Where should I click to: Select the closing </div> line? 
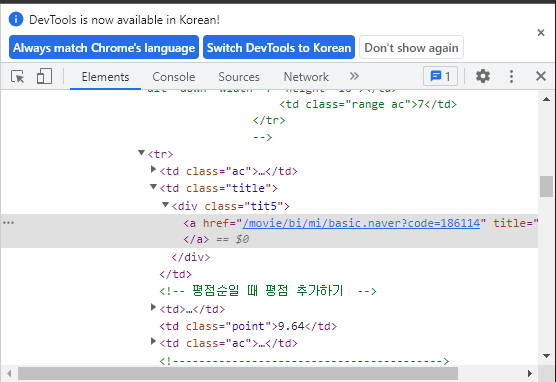pyautogui.click(x=190, y=257)
